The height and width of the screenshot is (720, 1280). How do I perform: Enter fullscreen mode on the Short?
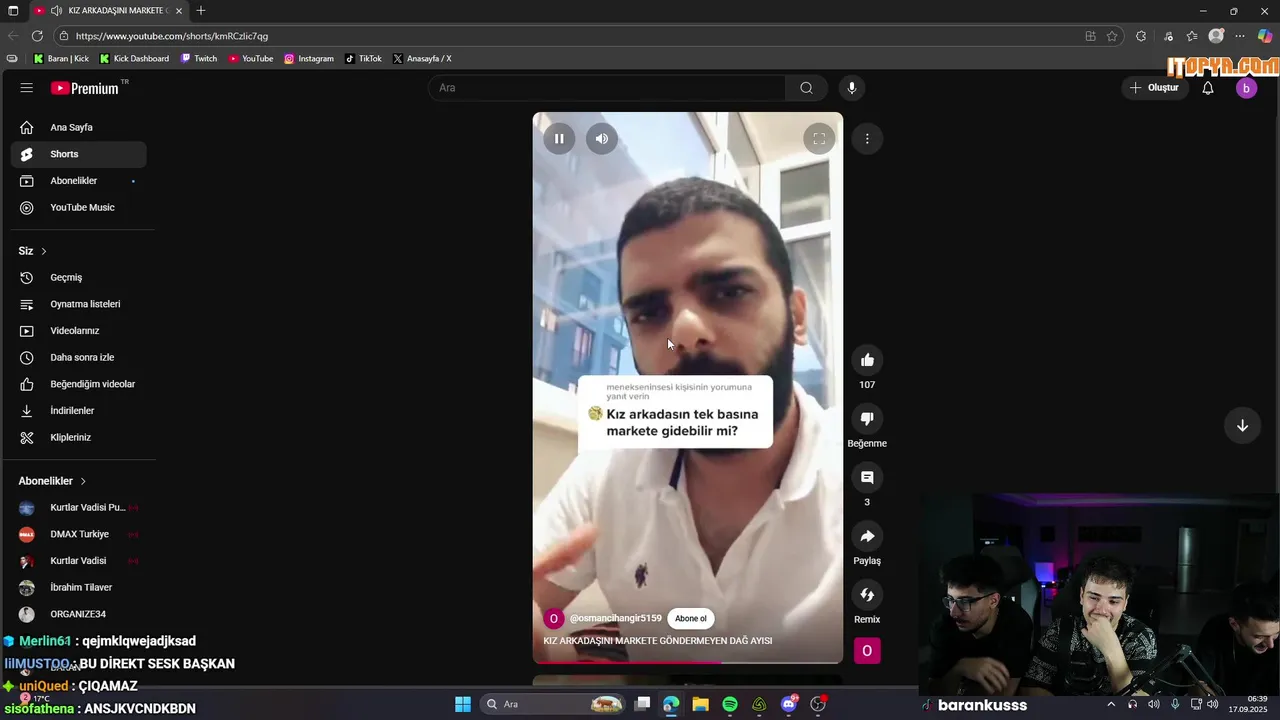pyautogui.click(x=819, y=139)
